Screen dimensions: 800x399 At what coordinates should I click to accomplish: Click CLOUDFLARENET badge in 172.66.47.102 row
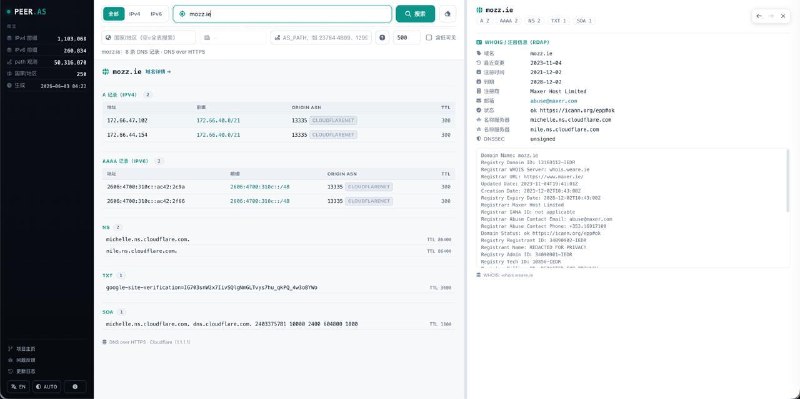pyautogui.click(x=333, y=120)
